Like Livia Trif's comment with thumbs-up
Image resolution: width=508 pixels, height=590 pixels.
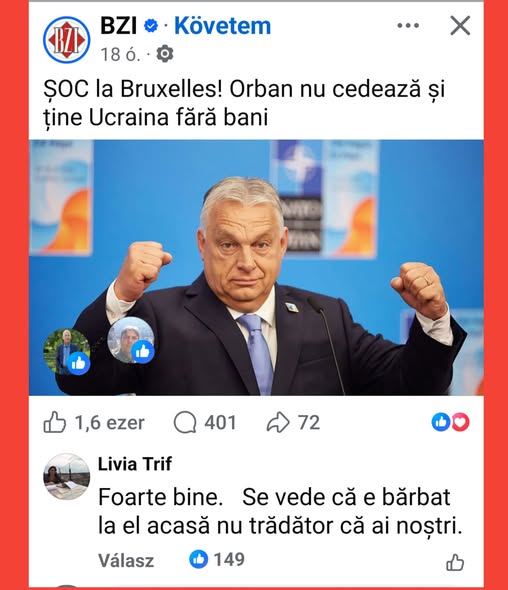(x=455, y=563)
